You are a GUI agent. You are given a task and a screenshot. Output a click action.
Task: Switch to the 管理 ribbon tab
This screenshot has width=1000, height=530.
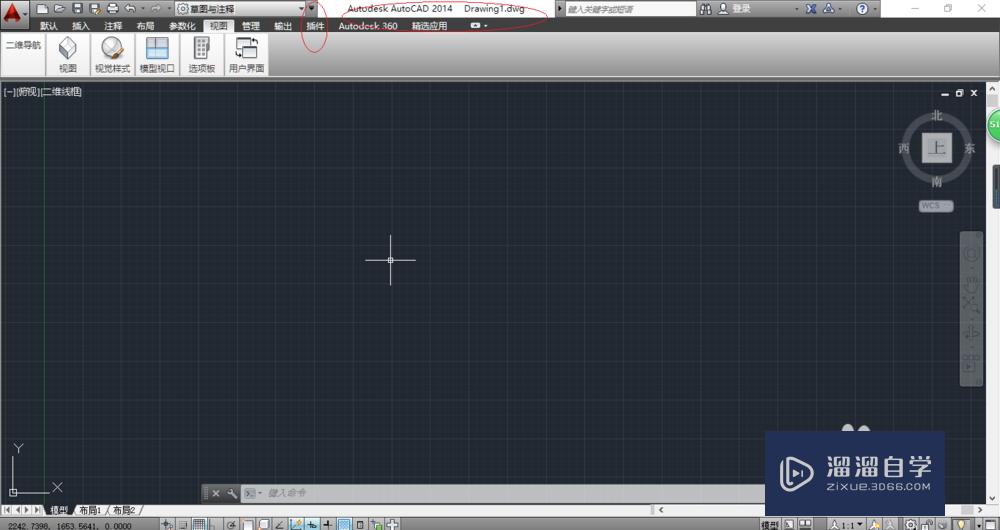[251, 26]
